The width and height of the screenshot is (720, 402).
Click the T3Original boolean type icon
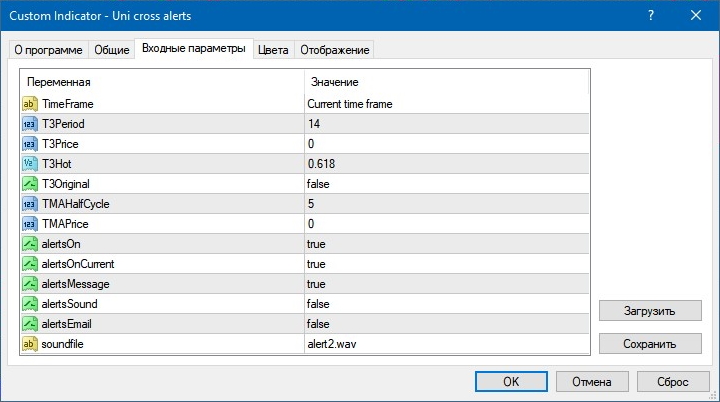[x=29, y=184]
